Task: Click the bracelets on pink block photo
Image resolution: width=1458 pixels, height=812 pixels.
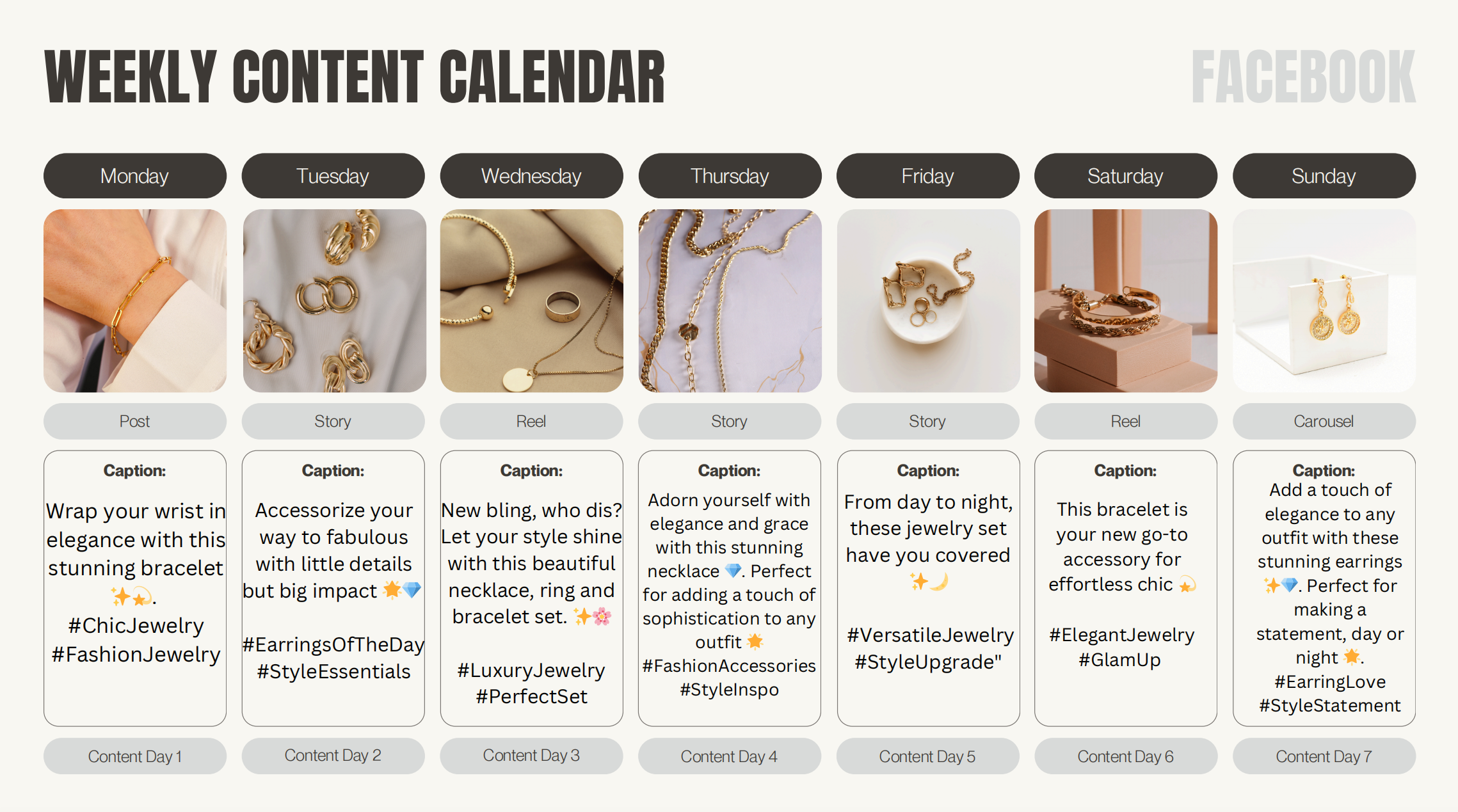Action: (1126, 301)
